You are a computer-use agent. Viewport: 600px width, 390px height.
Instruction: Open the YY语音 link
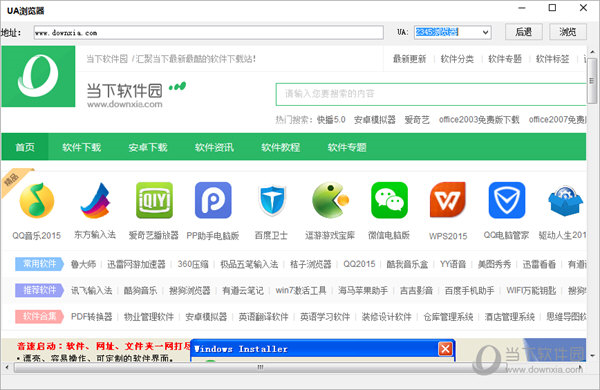[453, 264]
